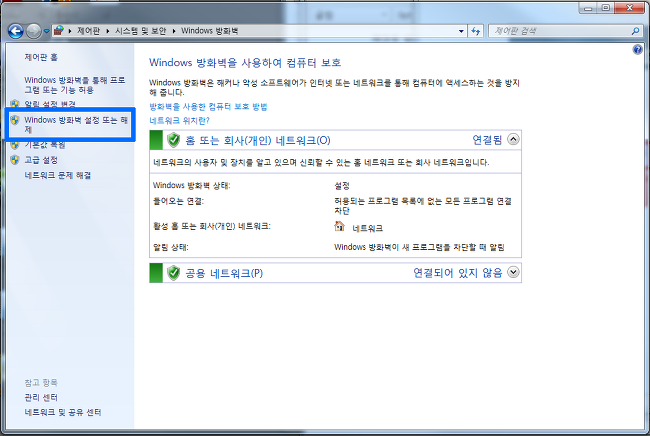Open recent pages dropdown beside forward arrow
Screen dimensions: 650x436
46,31
